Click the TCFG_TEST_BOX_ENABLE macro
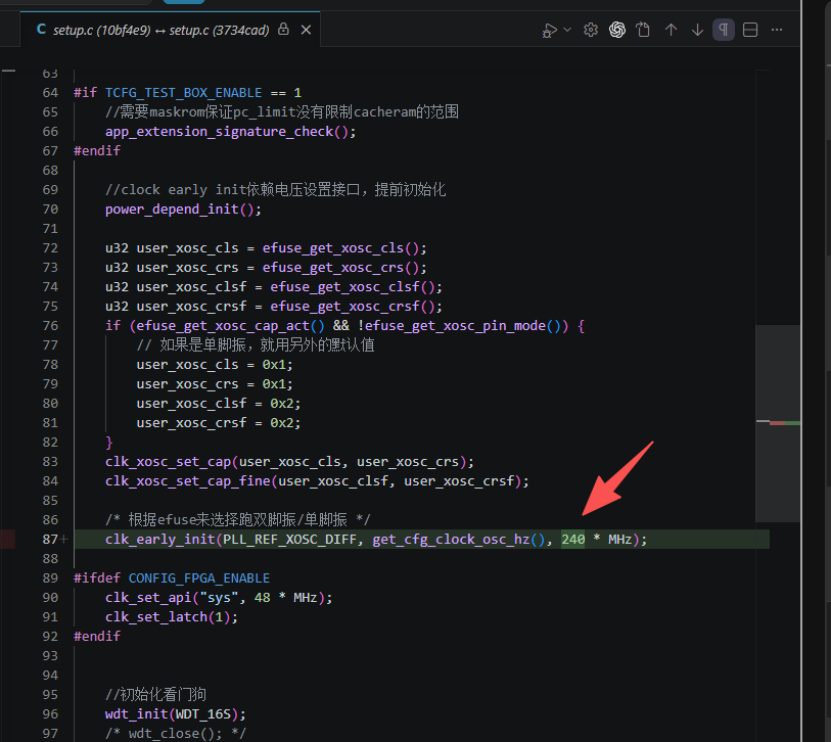This screenshot has width=831, height=742. pos(183,93)
